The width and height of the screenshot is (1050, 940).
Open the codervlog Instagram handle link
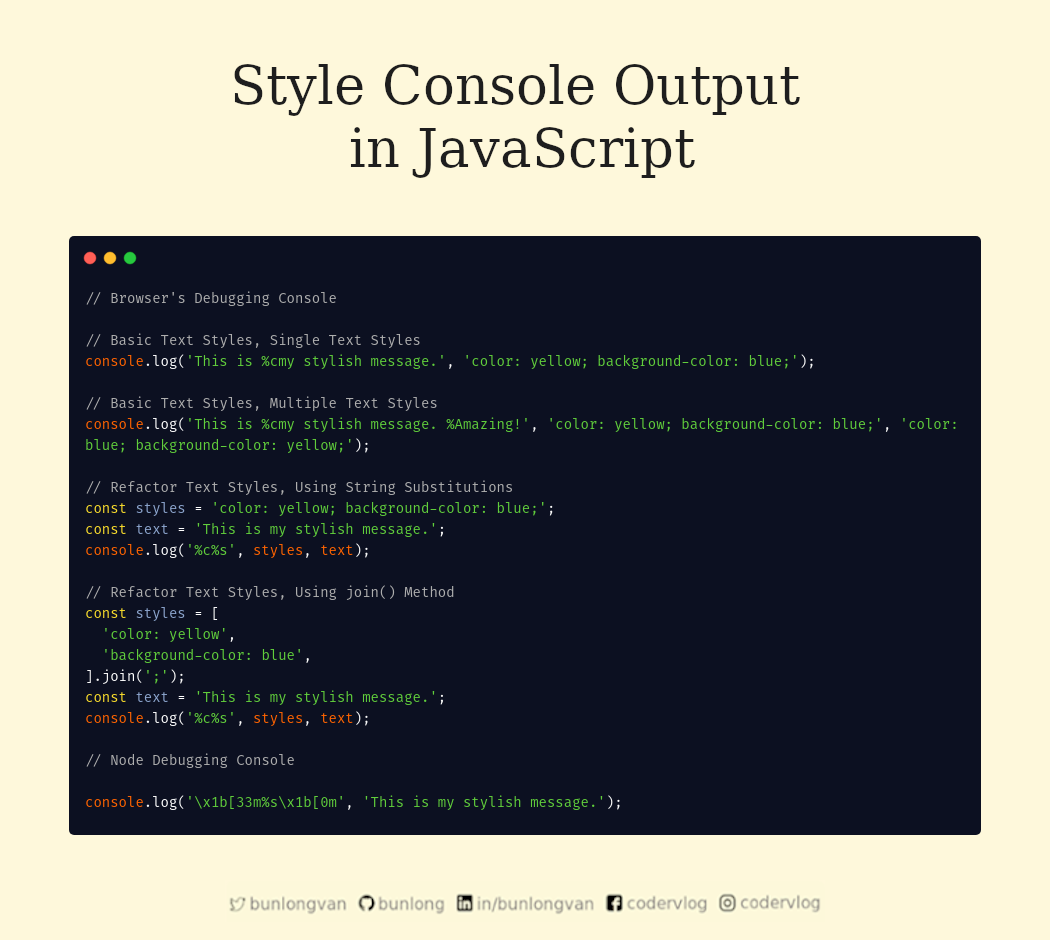tap(778, 903)
